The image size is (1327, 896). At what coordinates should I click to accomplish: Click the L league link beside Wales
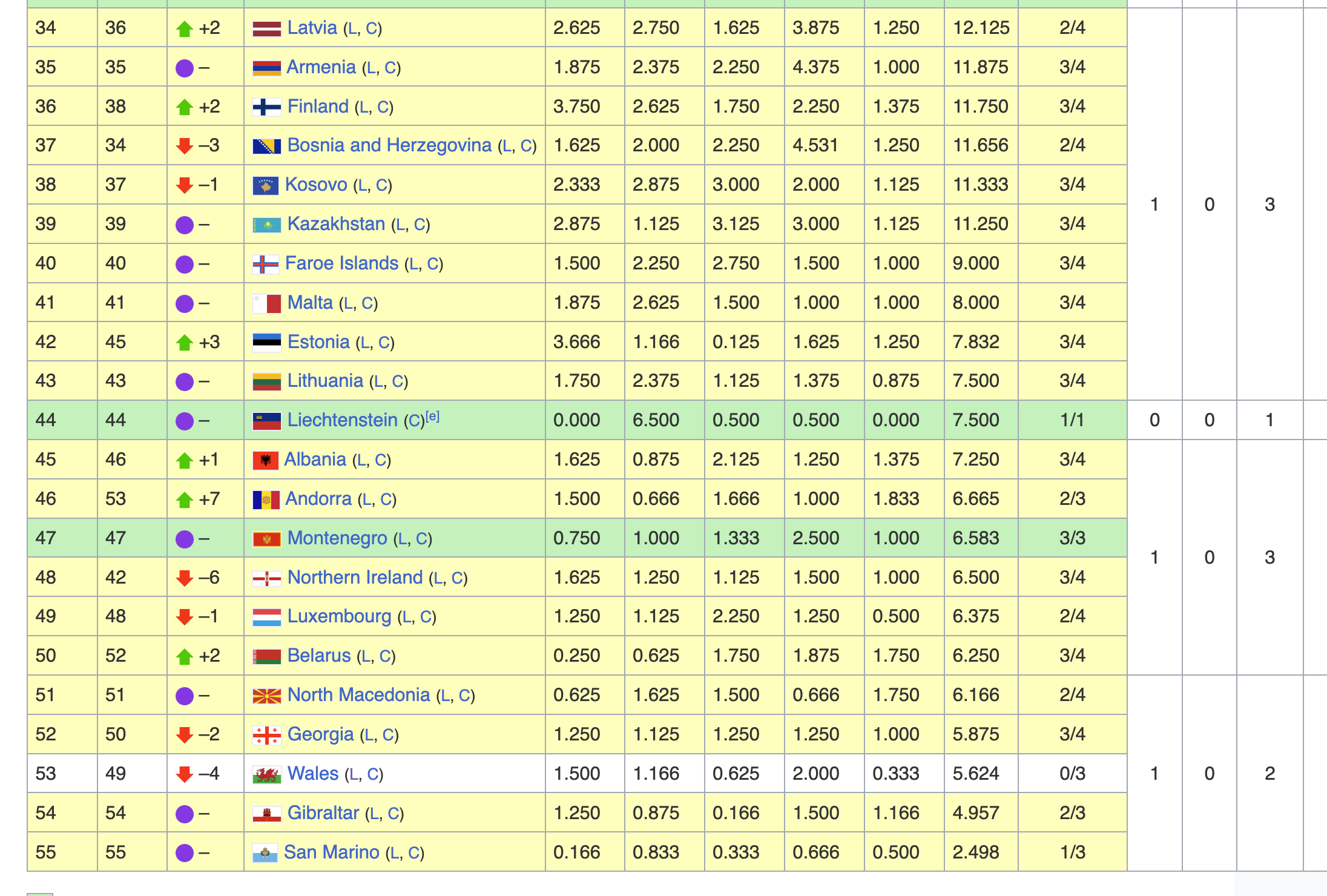pyautogui.click(x=354, y=774)
